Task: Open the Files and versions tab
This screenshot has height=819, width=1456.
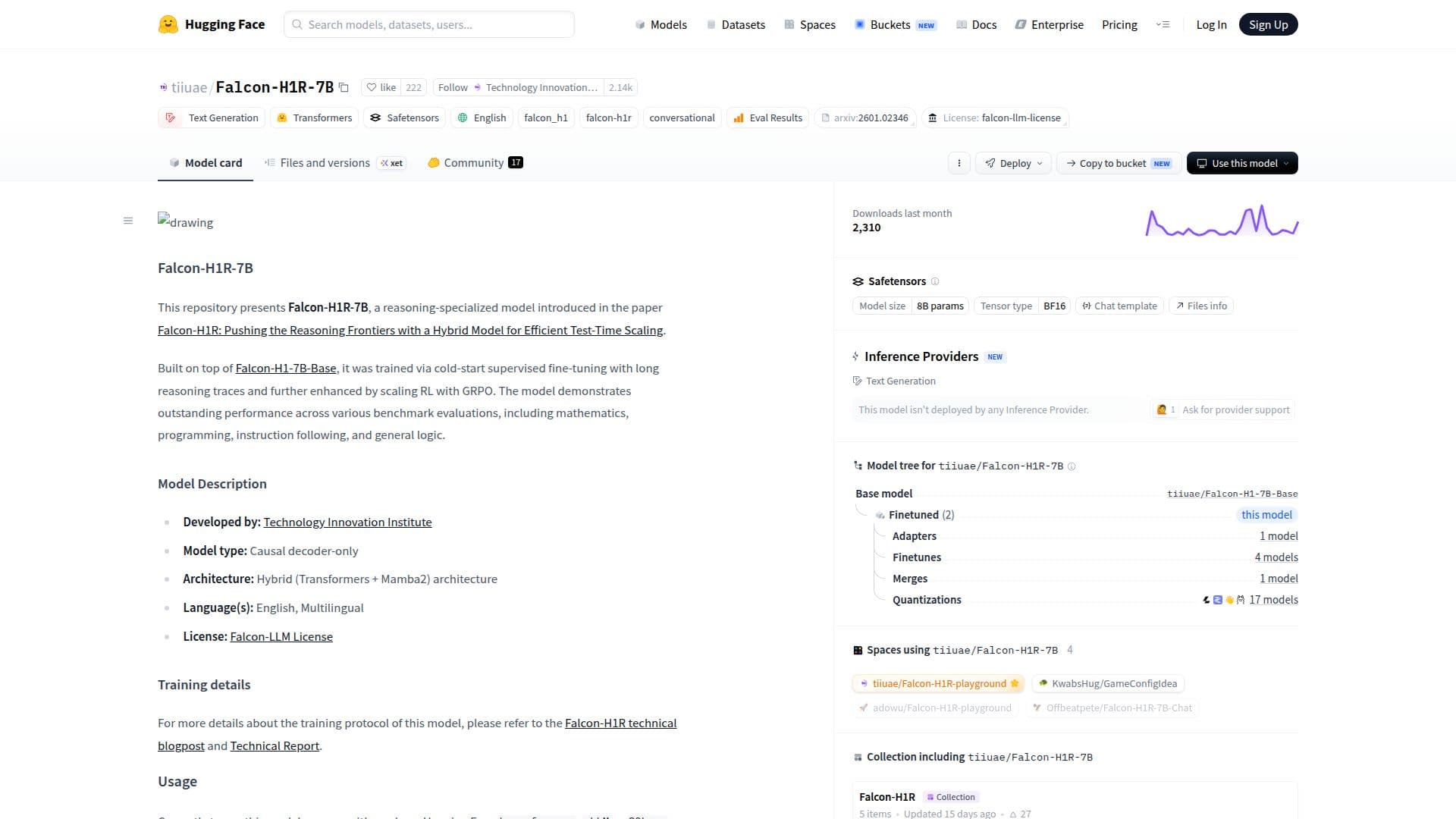Action: tap(334, 163)
